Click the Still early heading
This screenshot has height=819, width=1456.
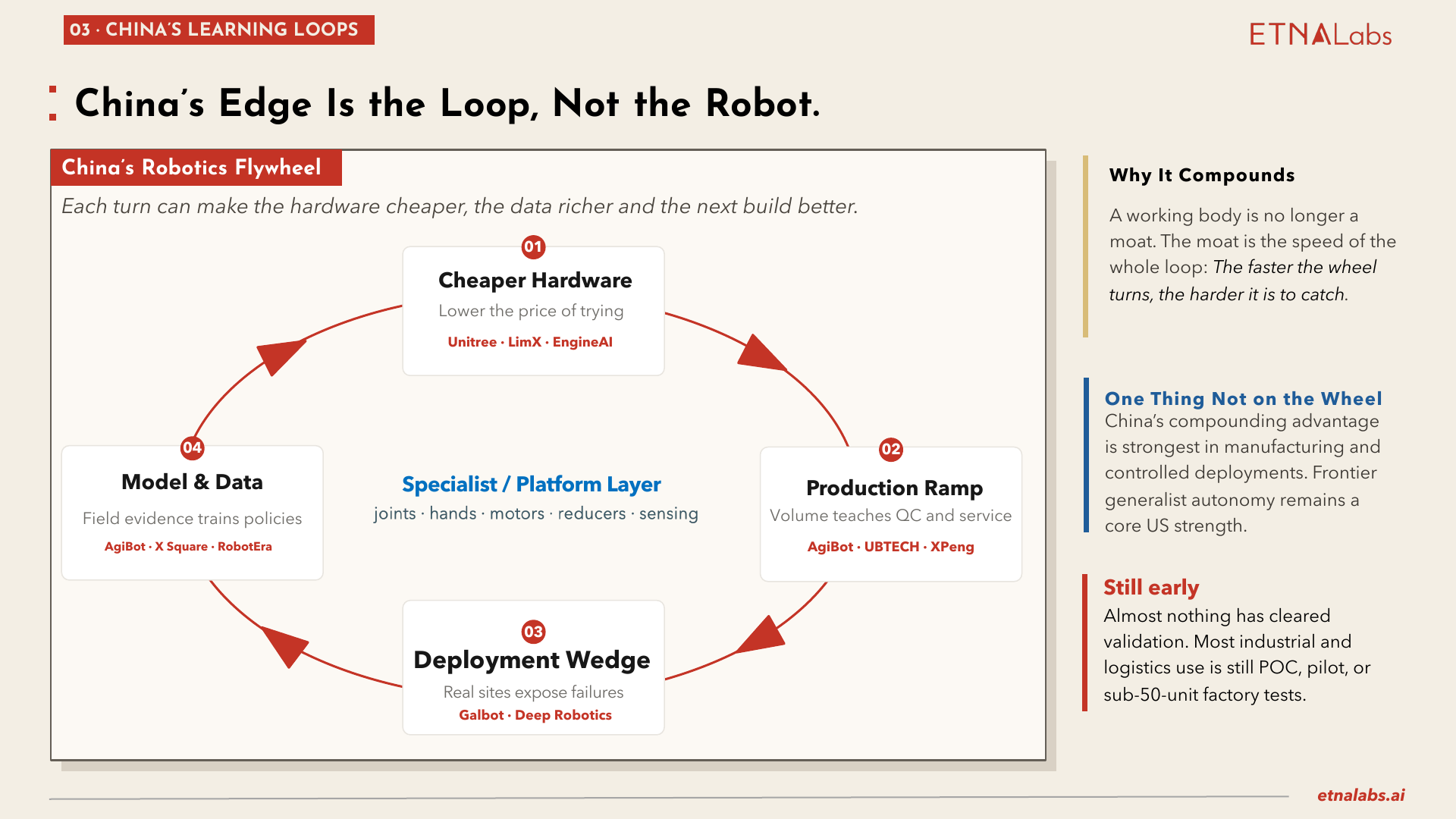(x=1151, y=588)
